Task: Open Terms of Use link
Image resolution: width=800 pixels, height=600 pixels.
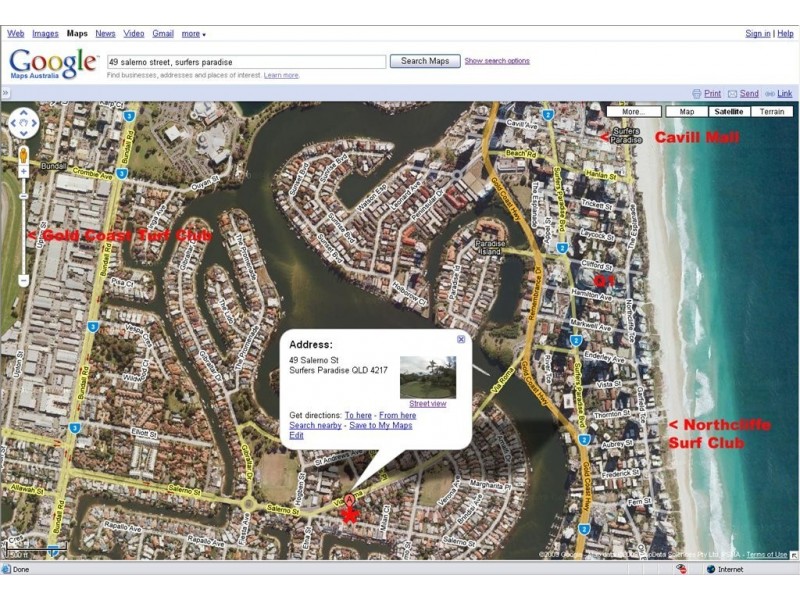Action: tap(766, 555)
